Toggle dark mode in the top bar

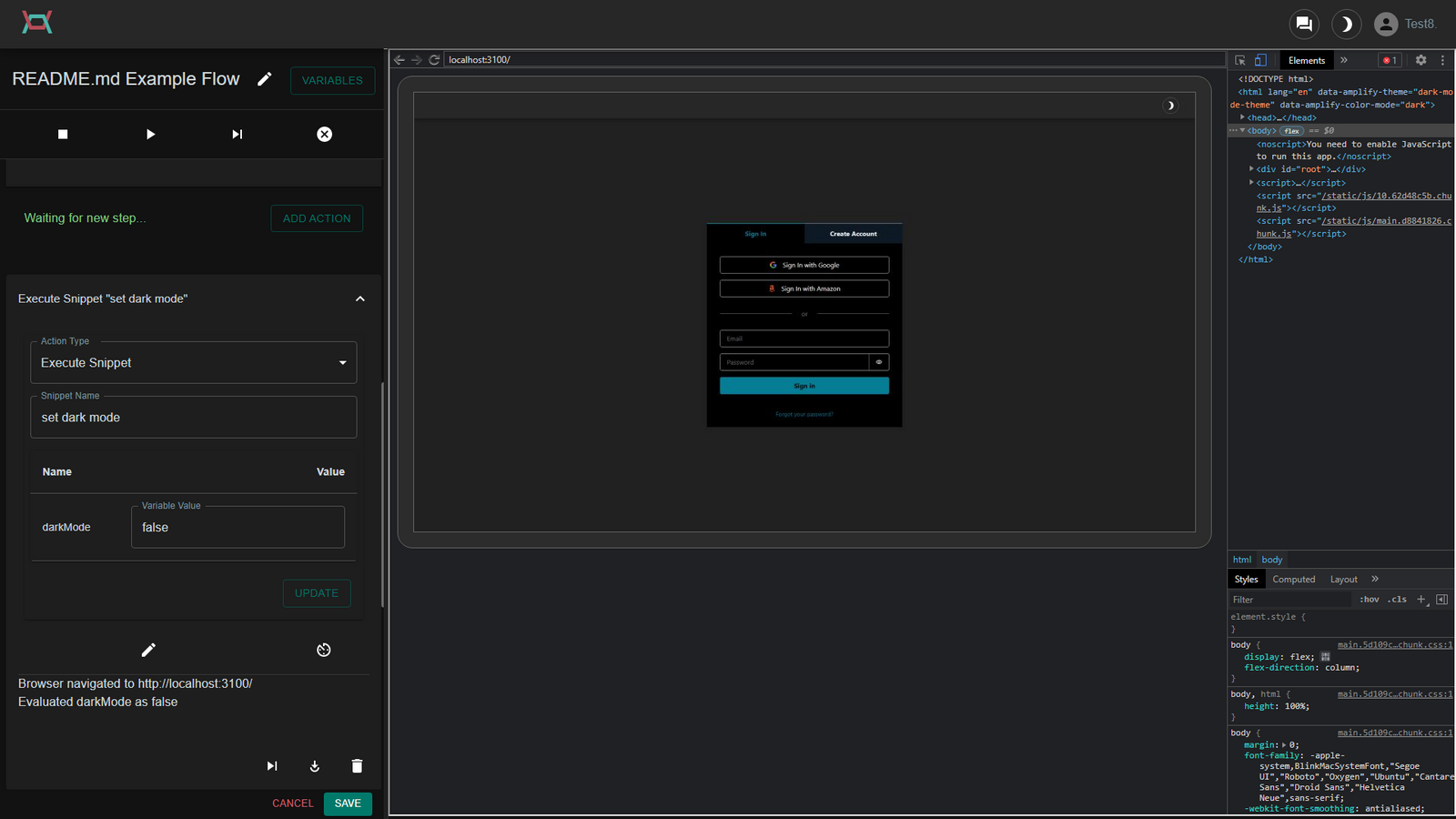[1346, 25]
